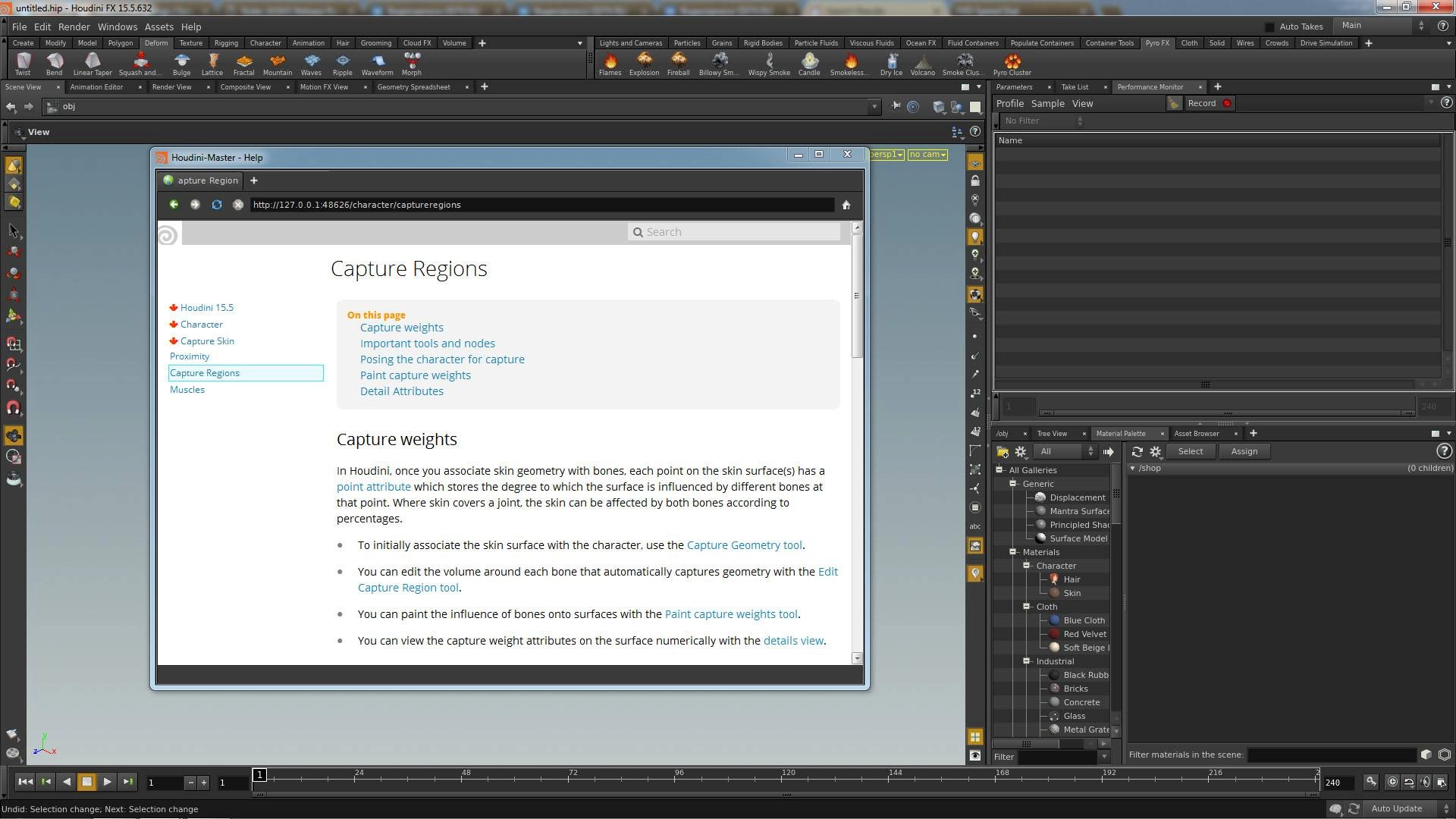The image size is (1456, 819).
Task: Toggle the viewport lock icon
Action: (x=975, y=181)
